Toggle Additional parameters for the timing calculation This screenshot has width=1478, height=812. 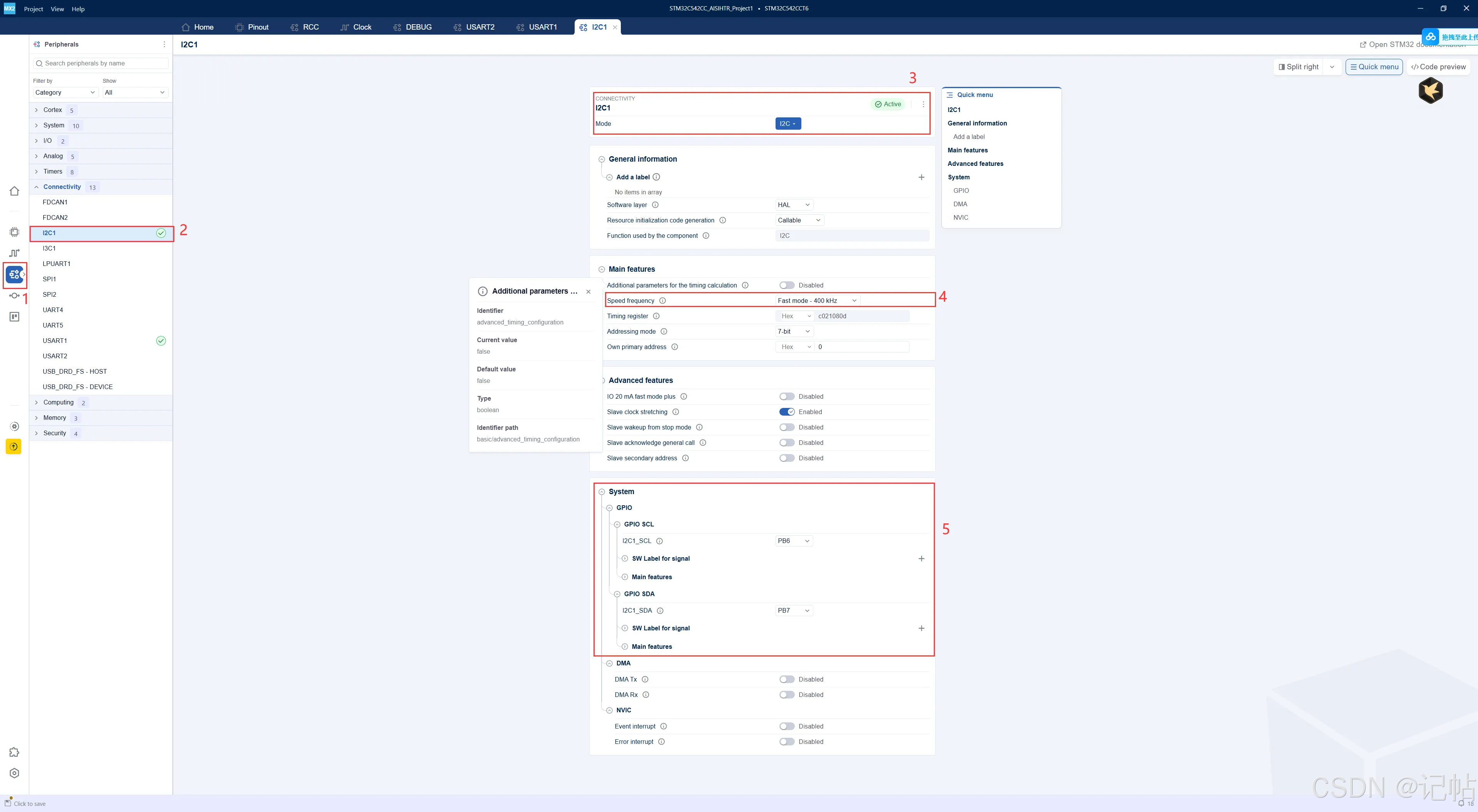tap(787, 285)
